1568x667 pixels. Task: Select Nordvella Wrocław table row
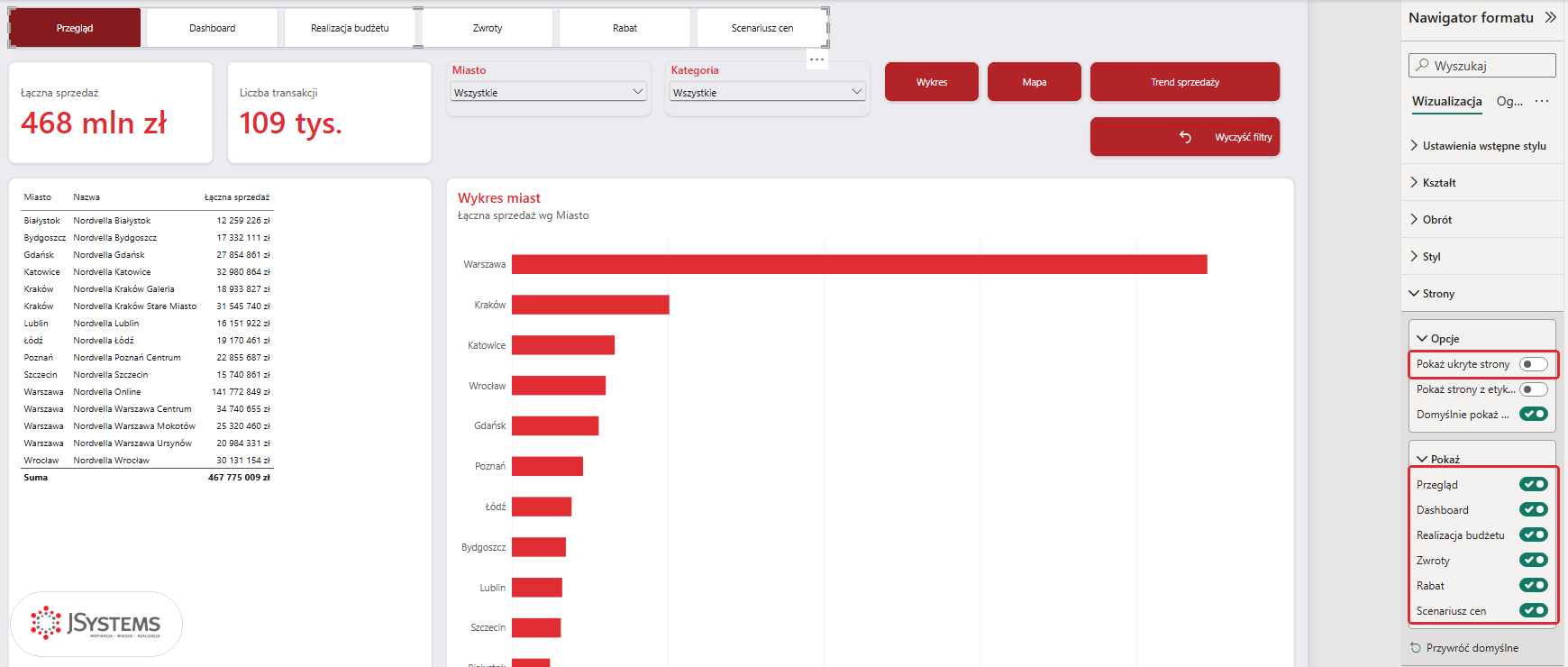[x=147, y=460]
